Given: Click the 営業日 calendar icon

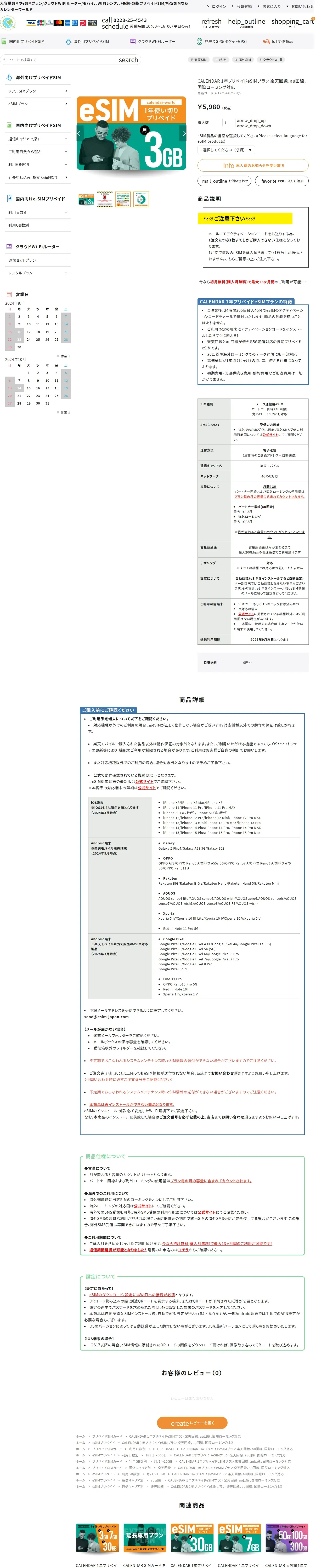Looking at the screenshot, I should click(x=9, y=294).
